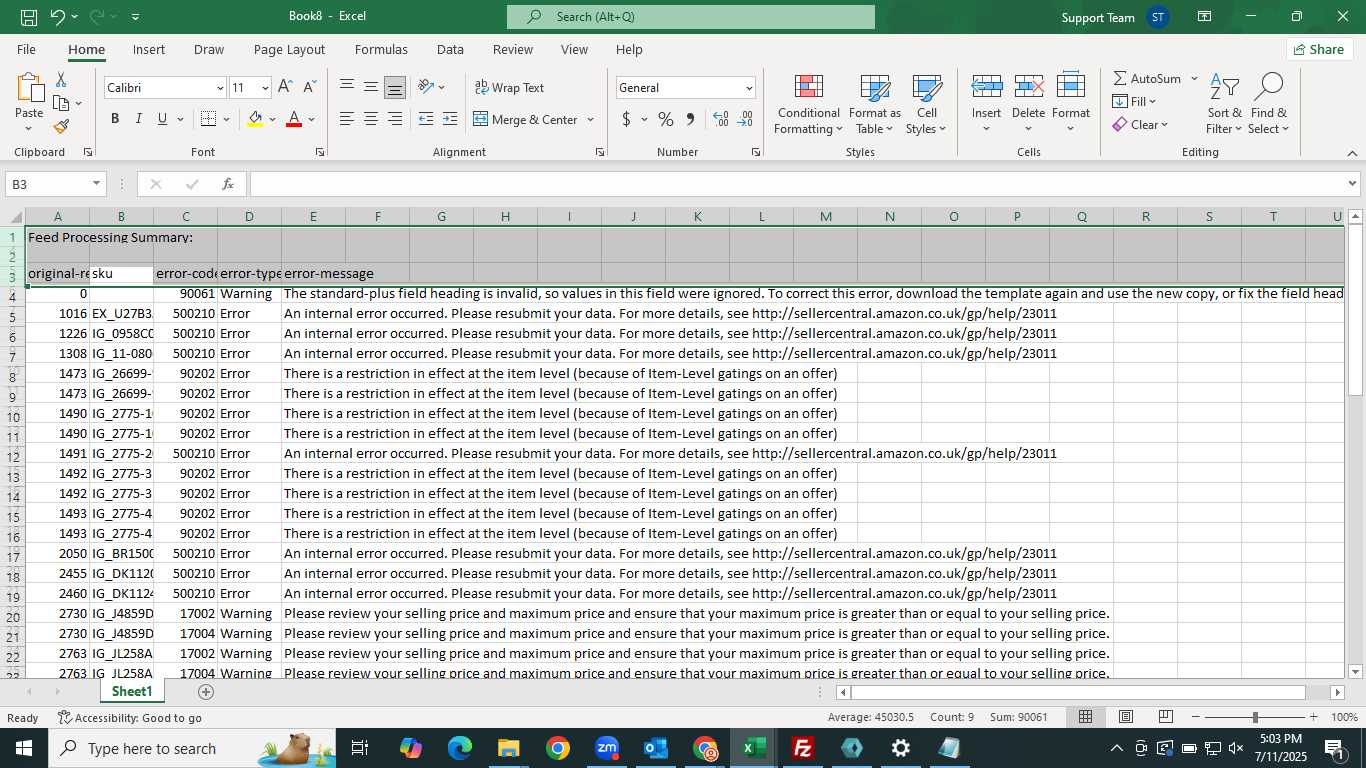
Task: Open the Name Box dropdown arrow
Action: pos(97,184)
